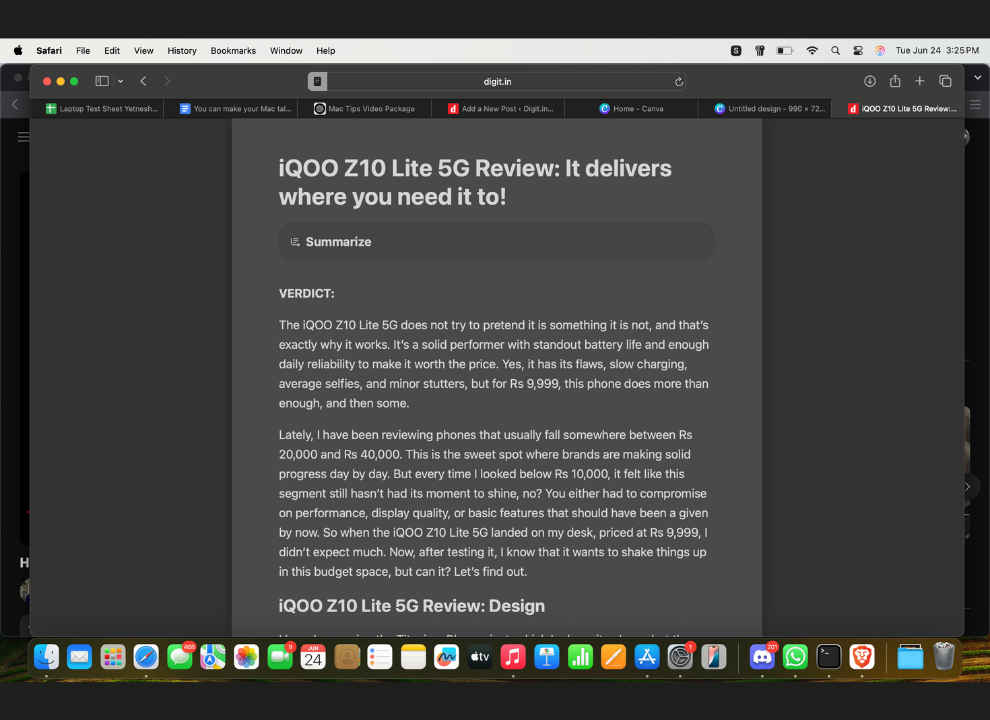This screenshot has width=990, height=720.
Task: Open Keynote from the dock
Action: (547, 657)
